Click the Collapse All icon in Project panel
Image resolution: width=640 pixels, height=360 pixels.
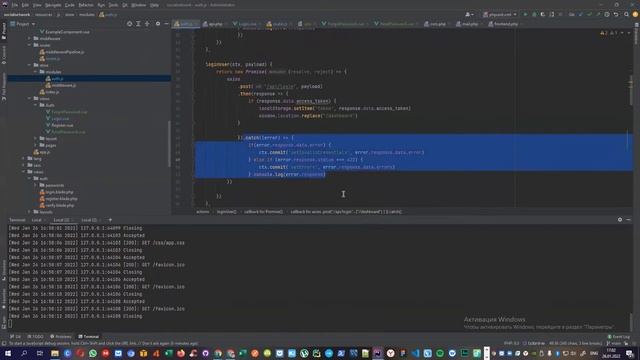147,24
